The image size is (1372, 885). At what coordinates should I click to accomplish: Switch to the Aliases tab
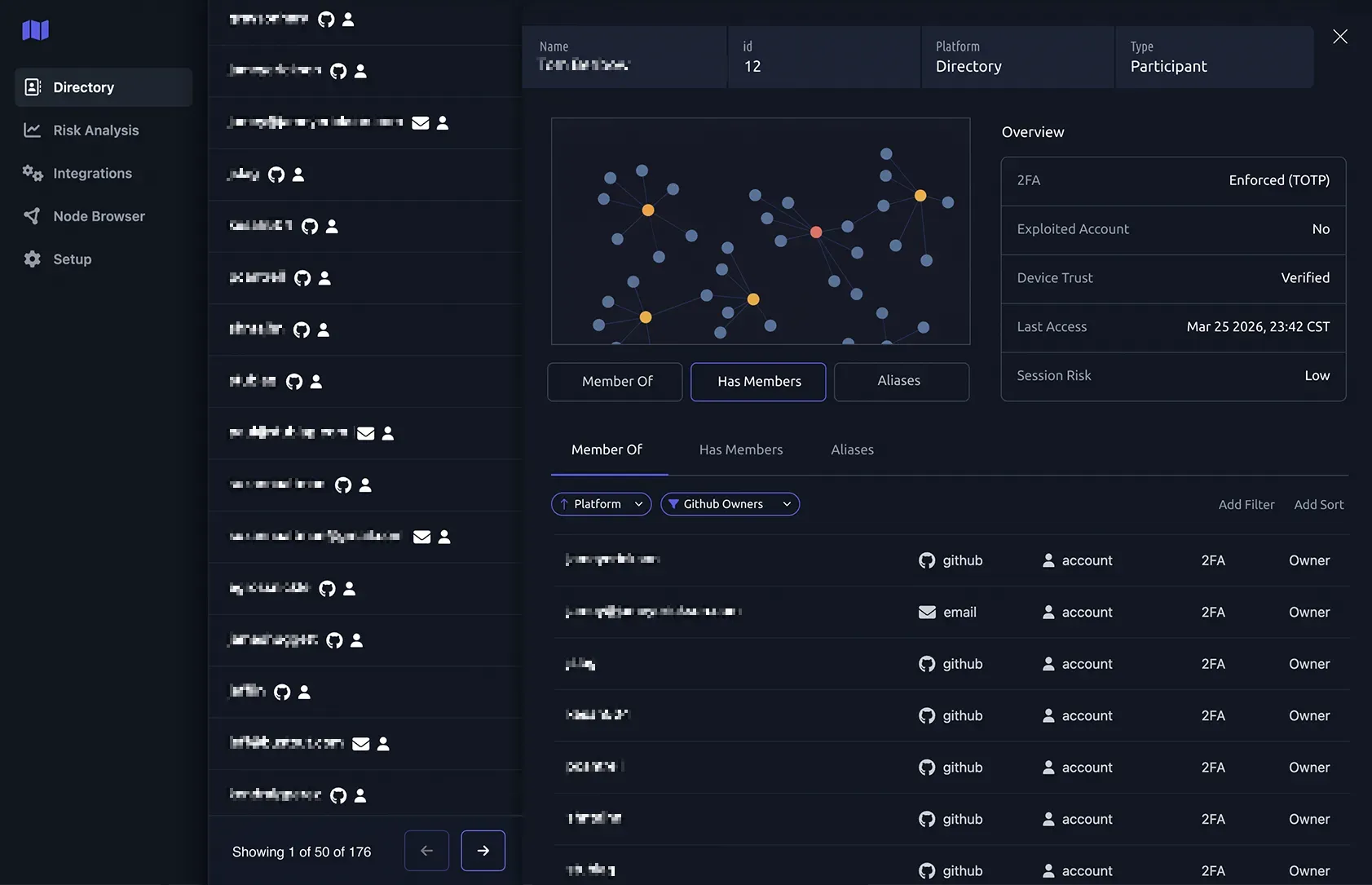(x=852, y=450)
